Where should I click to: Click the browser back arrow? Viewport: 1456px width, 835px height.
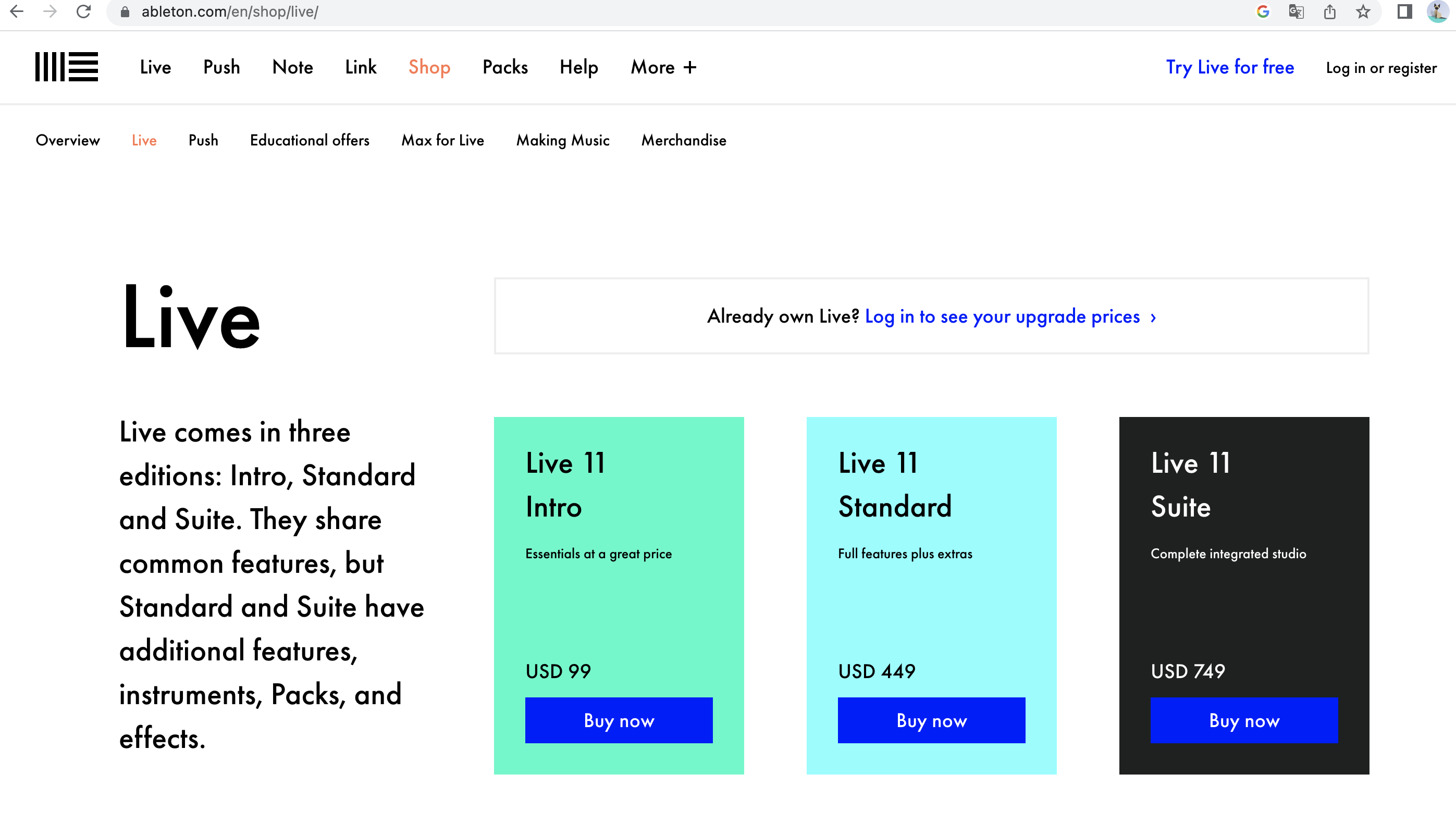pyautogui.click(x=17, y=12)
